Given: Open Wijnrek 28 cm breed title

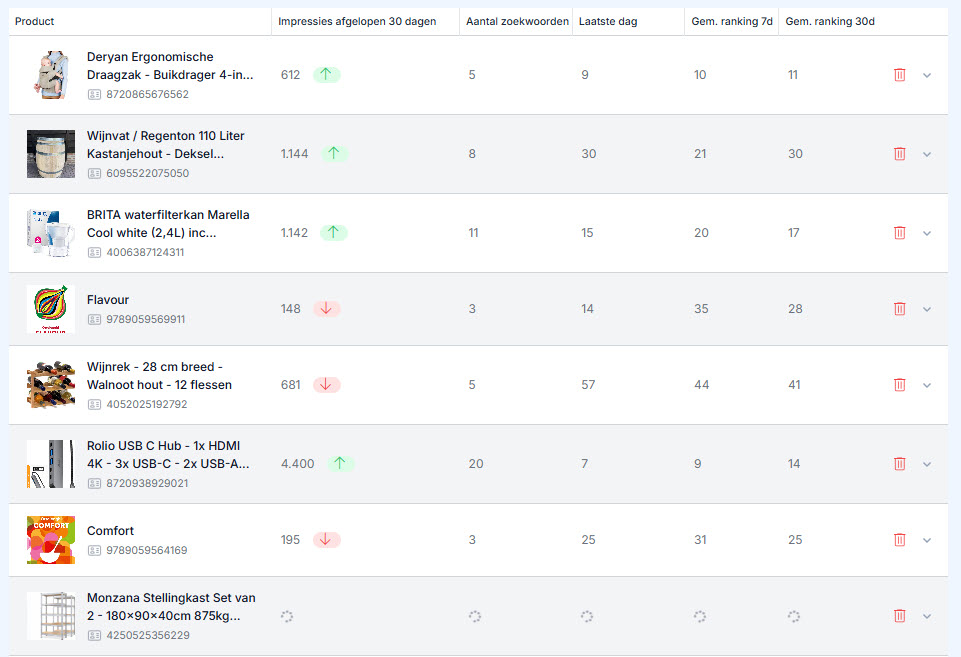Looking at the screenshot, I should pyautogui.click(x=159, y=376).
